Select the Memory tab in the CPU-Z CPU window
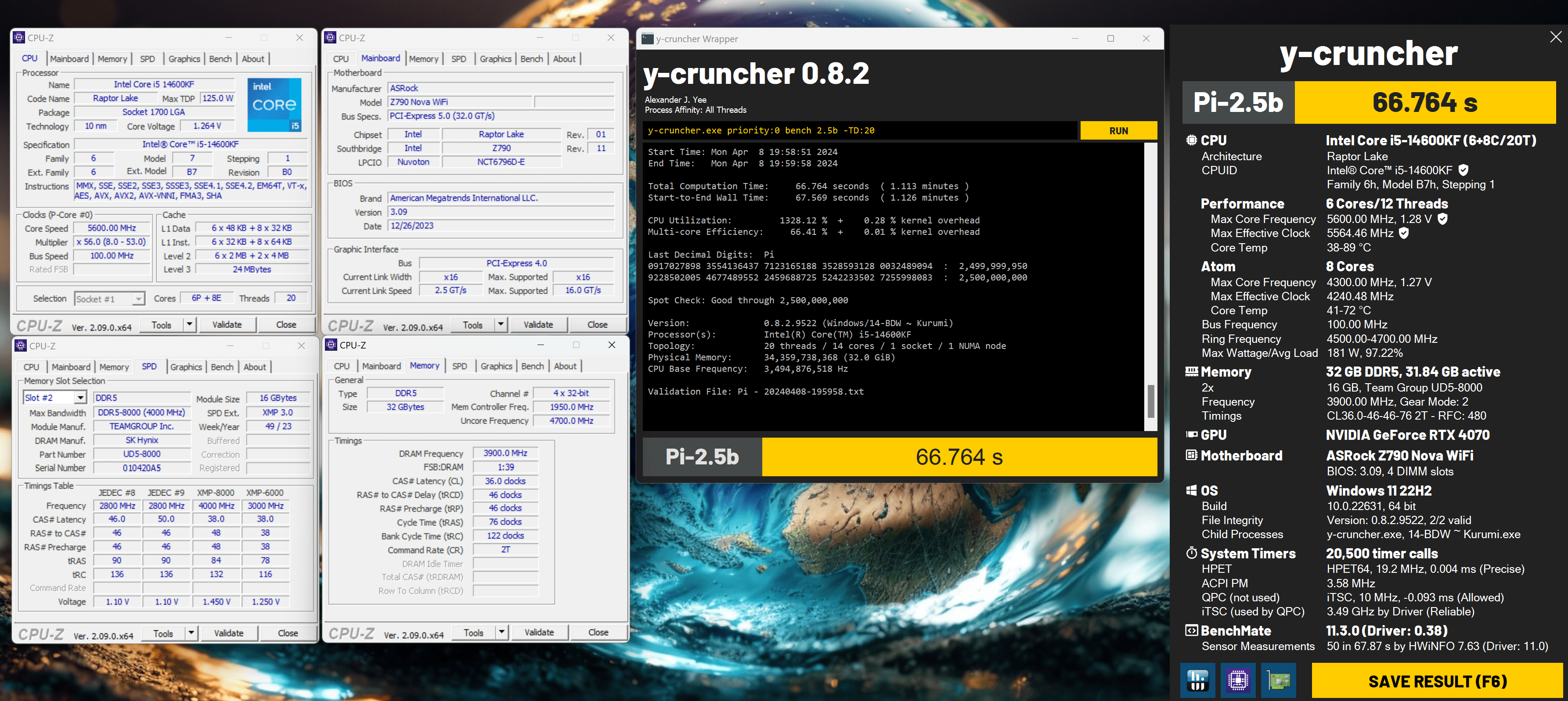 [x=112, y=59]
